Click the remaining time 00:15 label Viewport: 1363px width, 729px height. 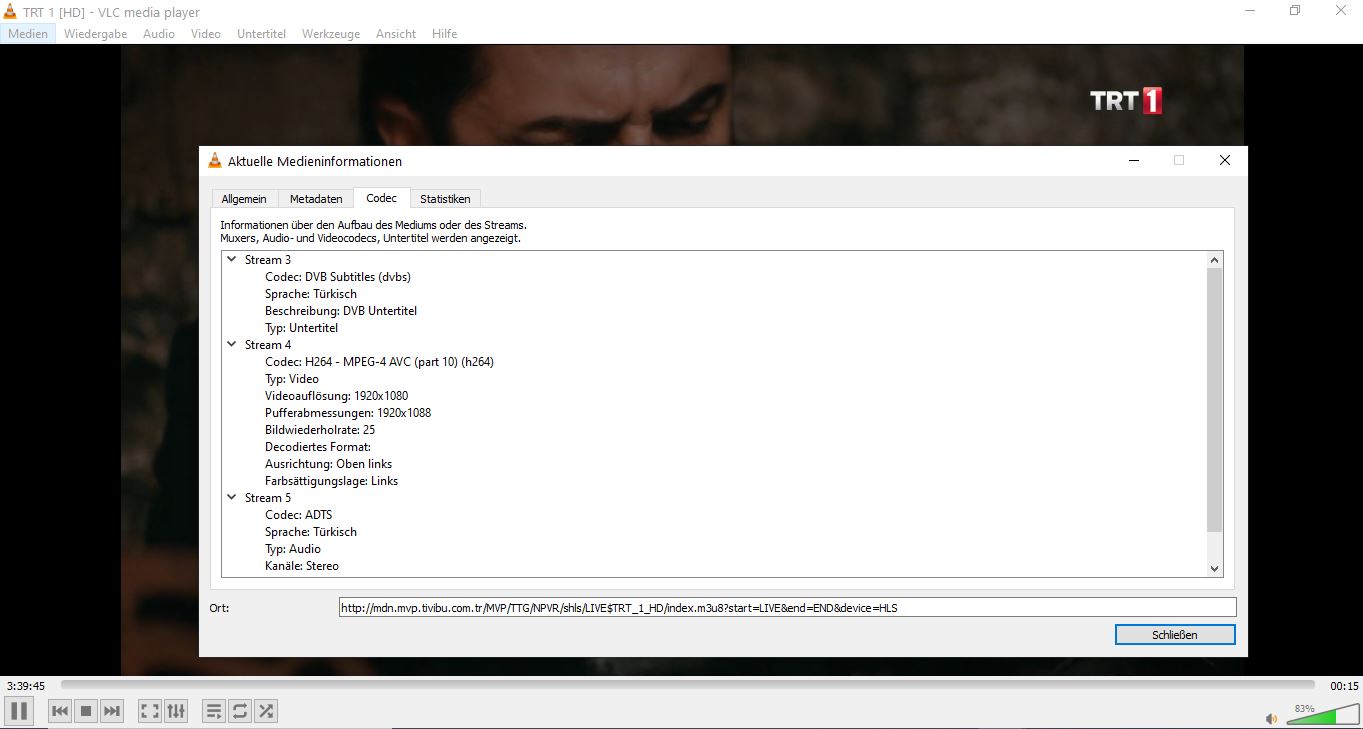1344,686
